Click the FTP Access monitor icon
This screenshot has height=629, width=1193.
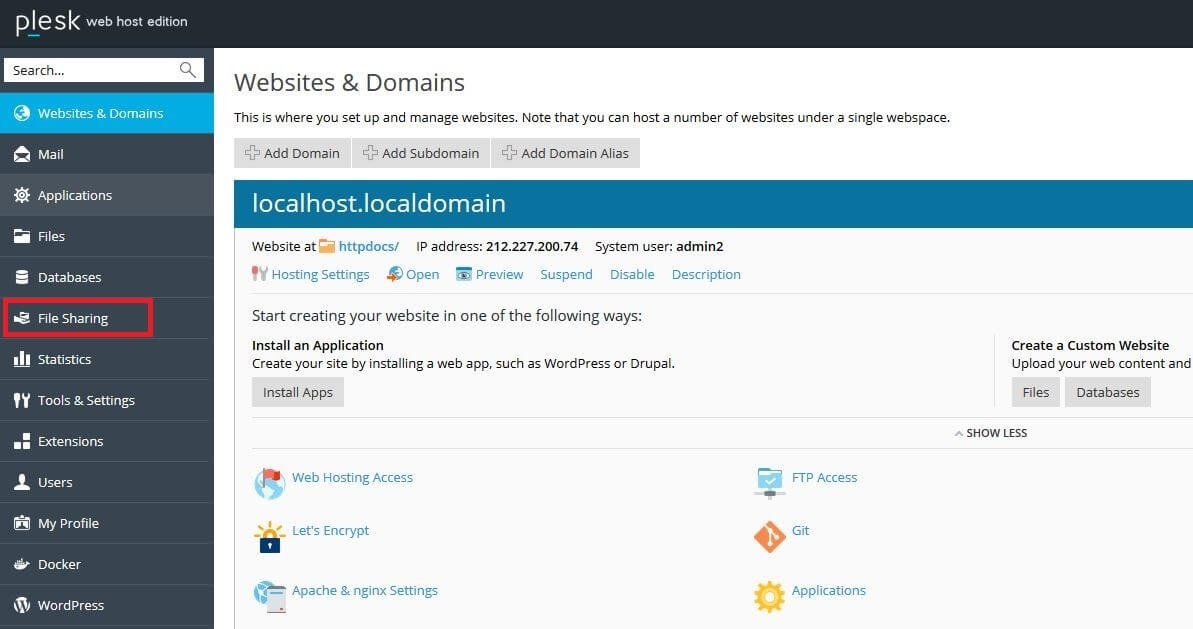[769, 483]
